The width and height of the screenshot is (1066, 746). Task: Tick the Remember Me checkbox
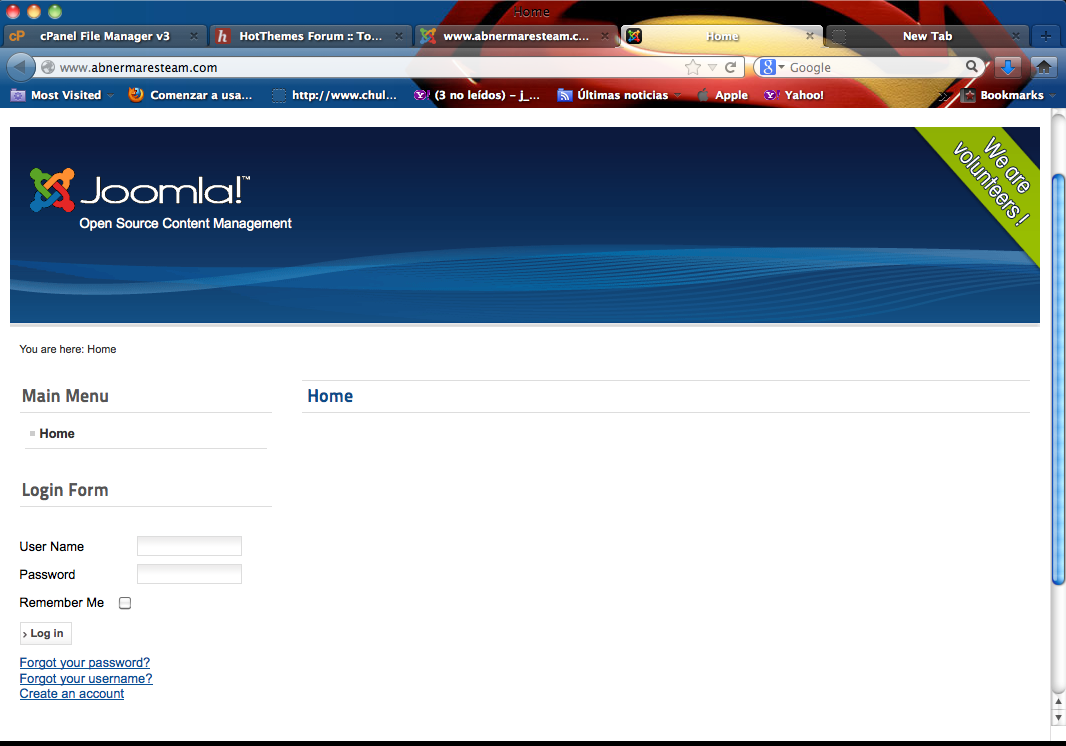(x=125, y=603)
